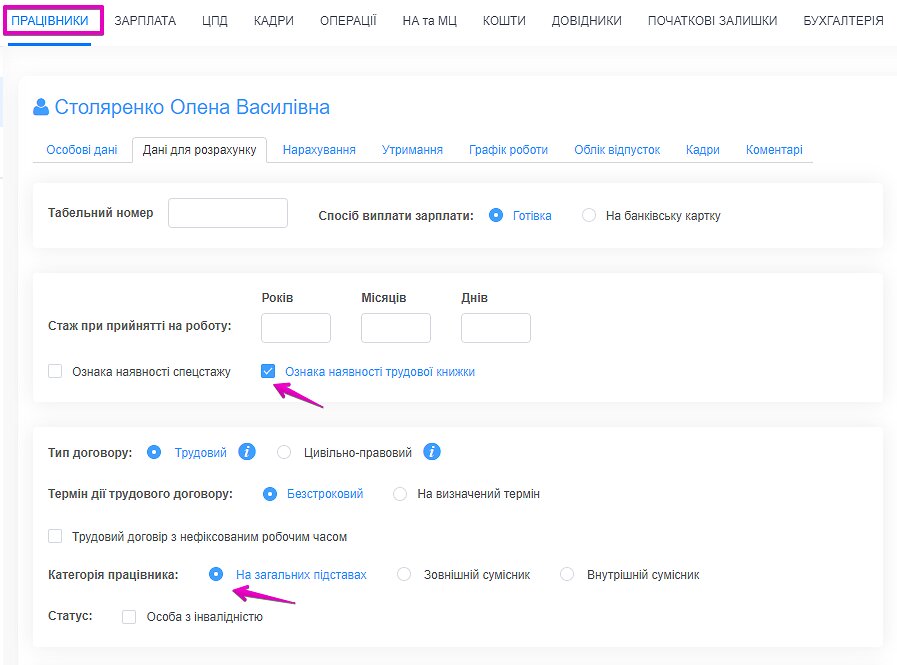Image resolution: width=897 pixels, height=665 pixels.
Task: Tick Трудовий договір з нефіксованим робочим часом
Action: [x=55, y=536]
